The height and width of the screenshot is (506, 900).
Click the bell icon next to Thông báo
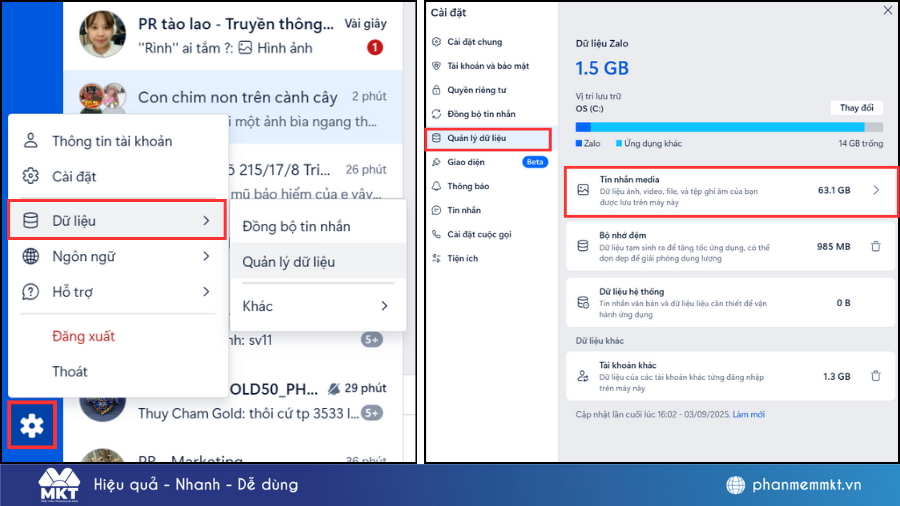tap(436, 186)
